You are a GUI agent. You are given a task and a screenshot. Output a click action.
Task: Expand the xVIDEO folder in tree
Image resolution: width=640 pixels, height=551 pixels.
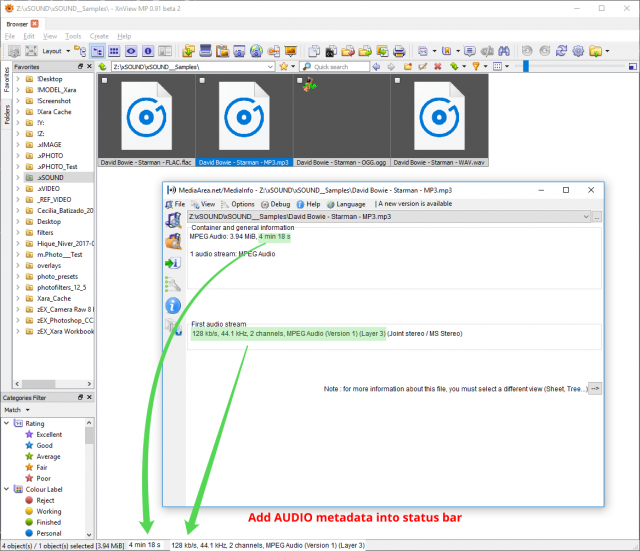pos(18,189)
